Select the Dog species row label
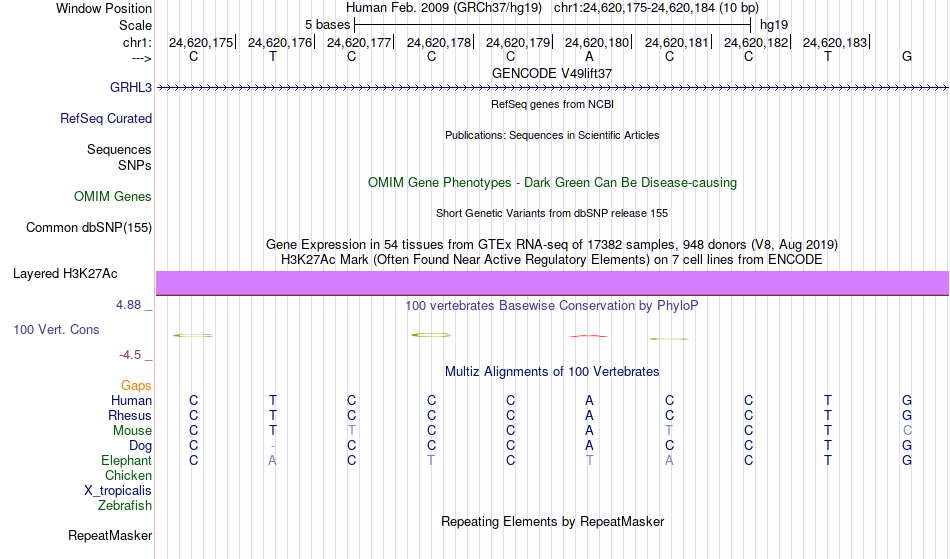Image resolution: width=950 pixels, height=559 pixels. pos(140,446)
